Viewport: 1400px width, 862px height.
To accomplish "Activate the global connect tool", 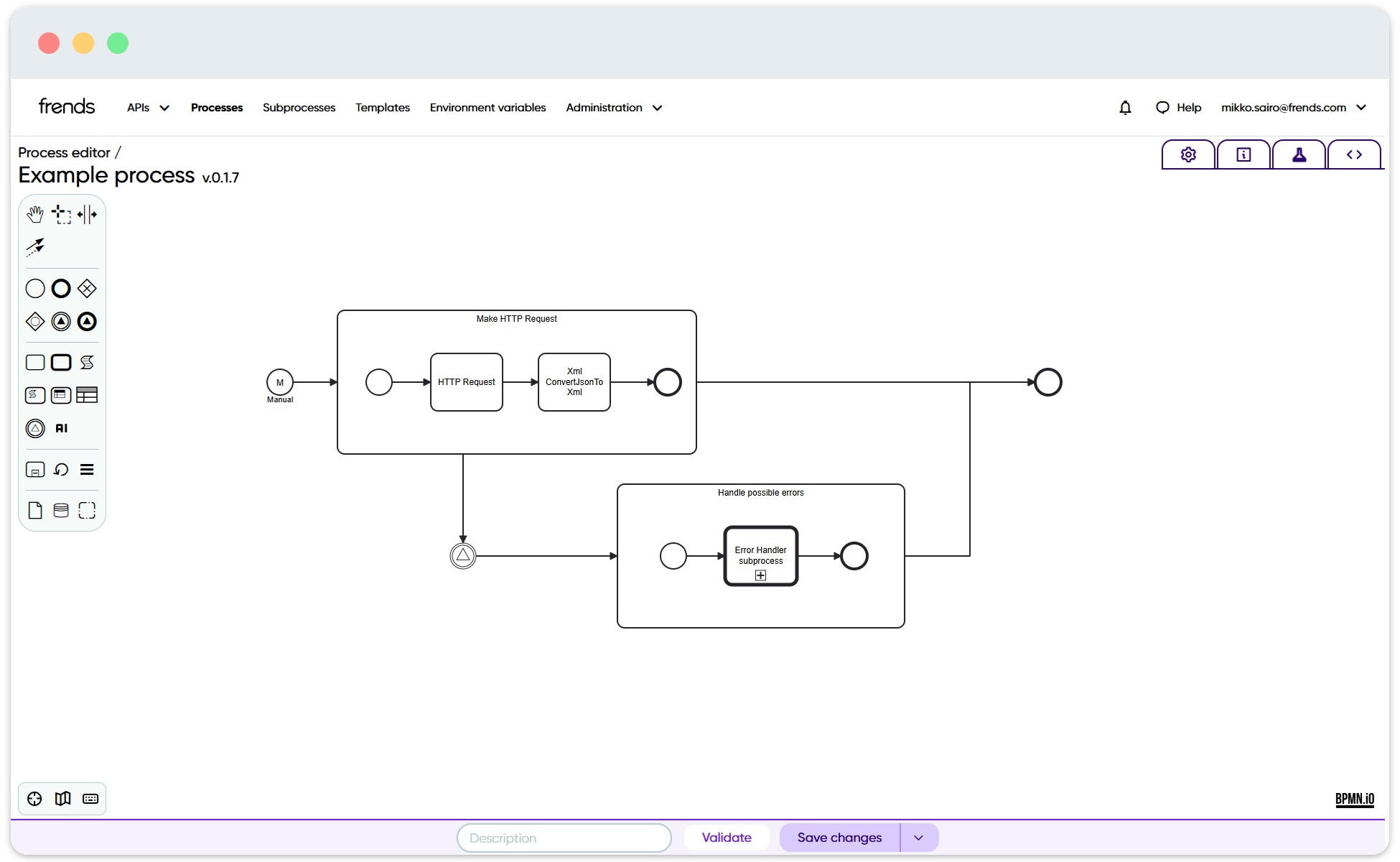I will coord(34,247).
